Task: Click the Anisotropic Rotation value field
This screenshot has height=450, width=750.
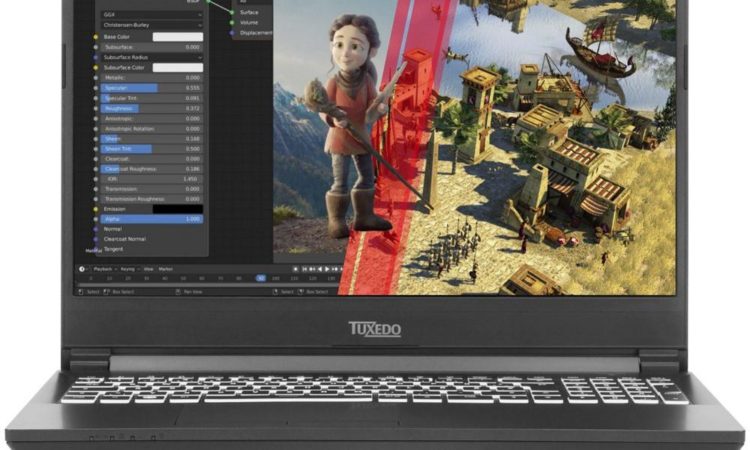Action: [x=152, y=129]
